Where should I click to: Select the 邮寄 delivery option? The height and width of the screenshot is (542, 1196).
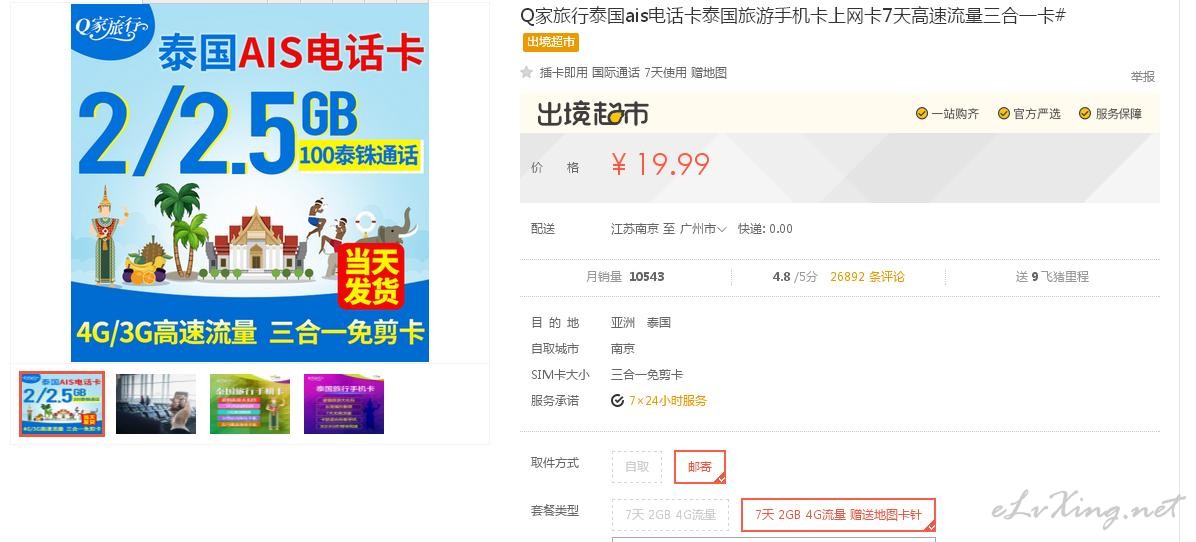point(699,467)
